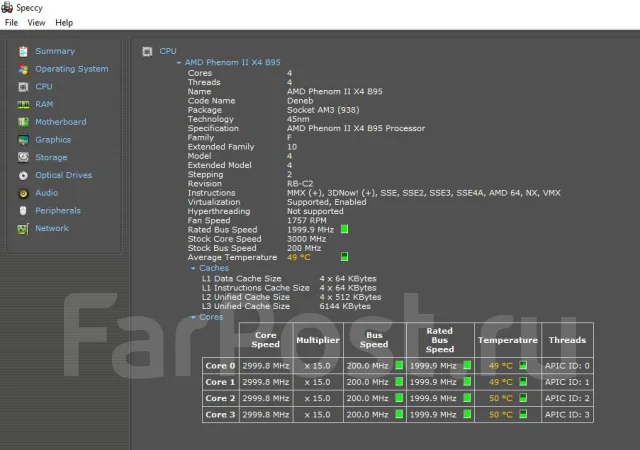Collapse the Cores section
The width and height of the screenshot is (640, 450).
click(193, 317)
